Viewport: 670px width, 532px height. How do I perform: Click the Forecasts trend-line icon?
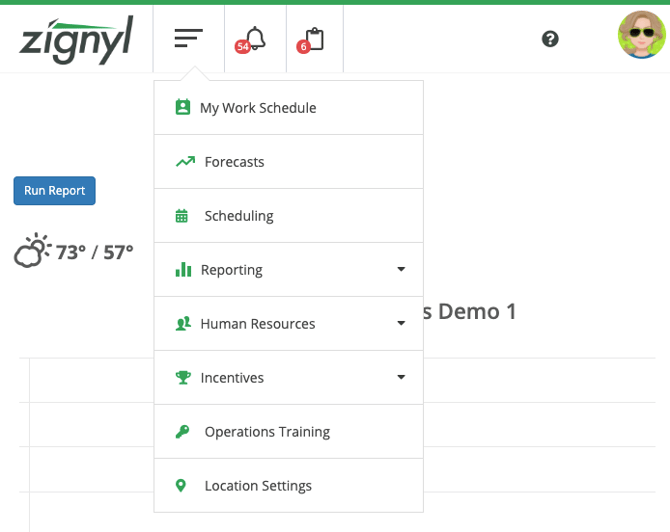(184, 162)
